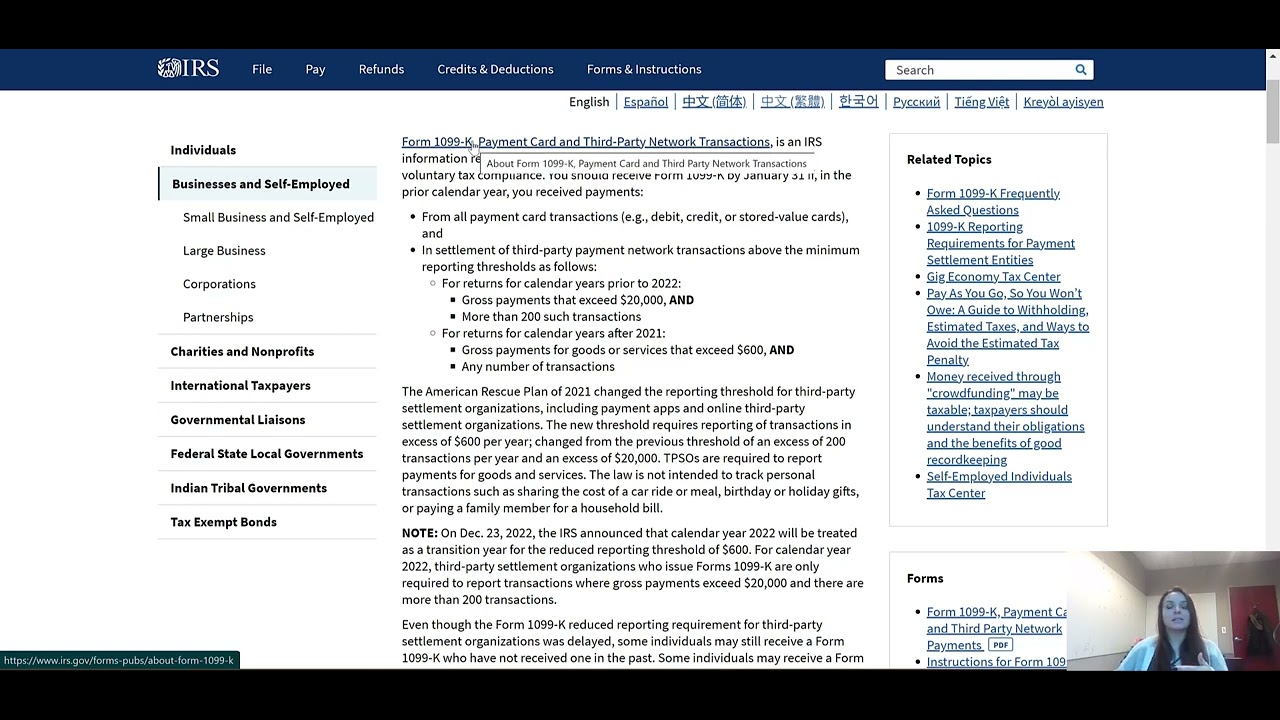Switch language to Simplified Chinese 中文 (简体)
This screenshot has height=720, width=1280.
[x=714, y=101]
